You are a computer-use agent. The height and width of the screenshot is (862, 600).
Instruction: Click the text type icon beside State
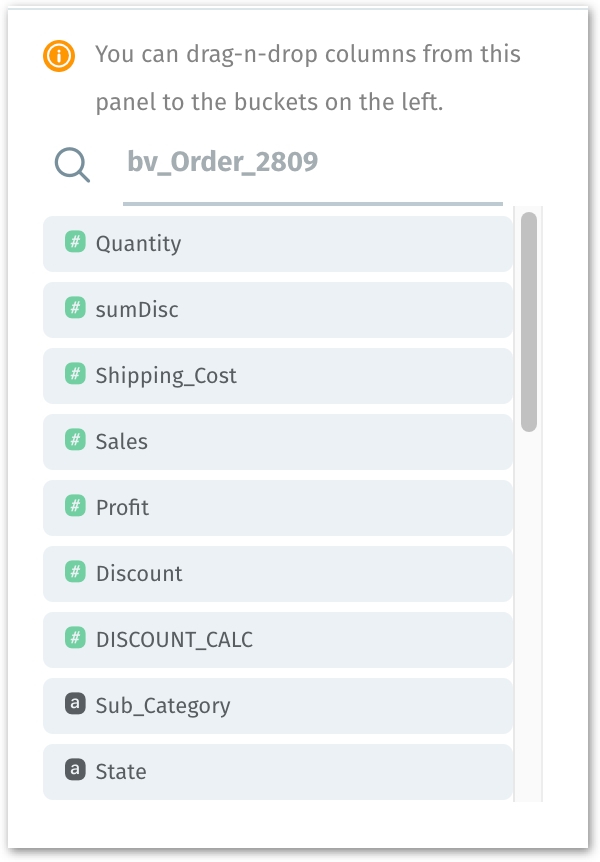tap(75, 770)
